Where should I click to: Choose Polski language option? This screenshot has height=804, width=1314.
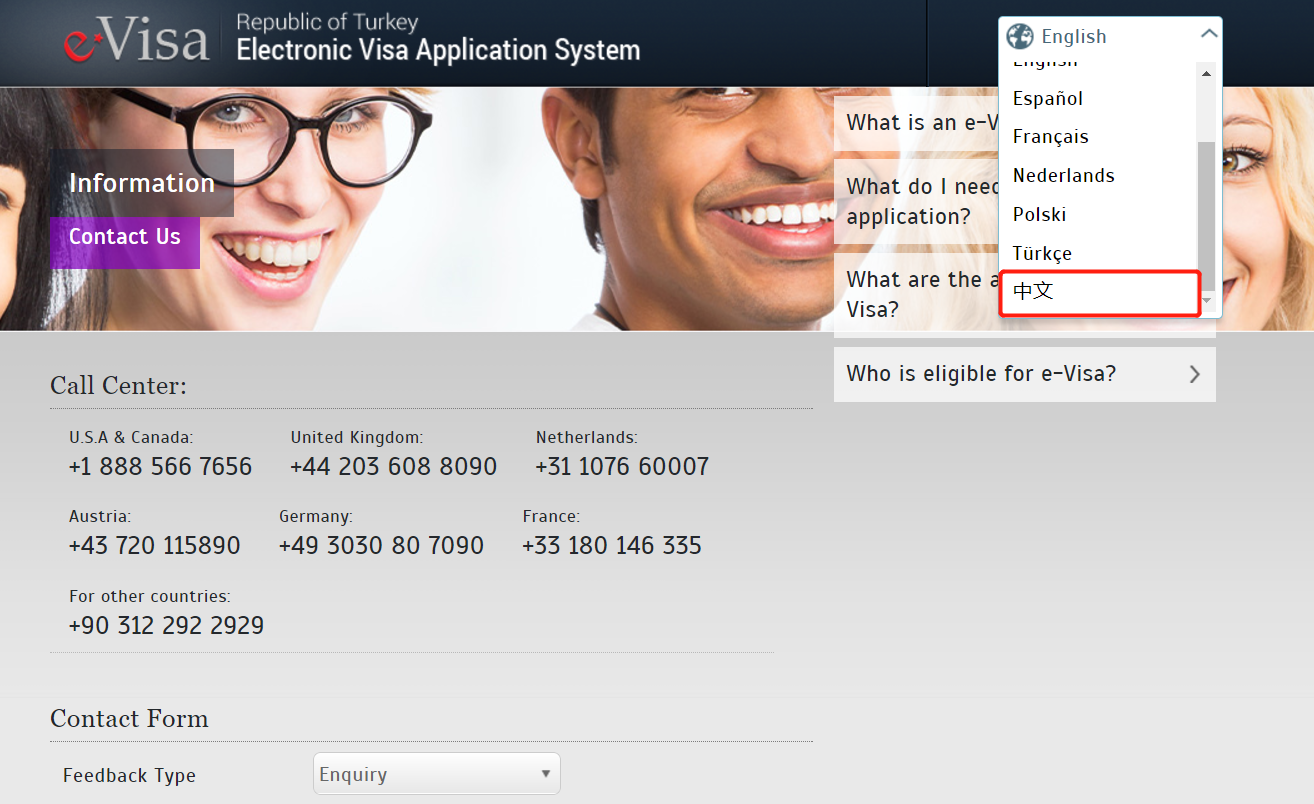[1039, 214]
